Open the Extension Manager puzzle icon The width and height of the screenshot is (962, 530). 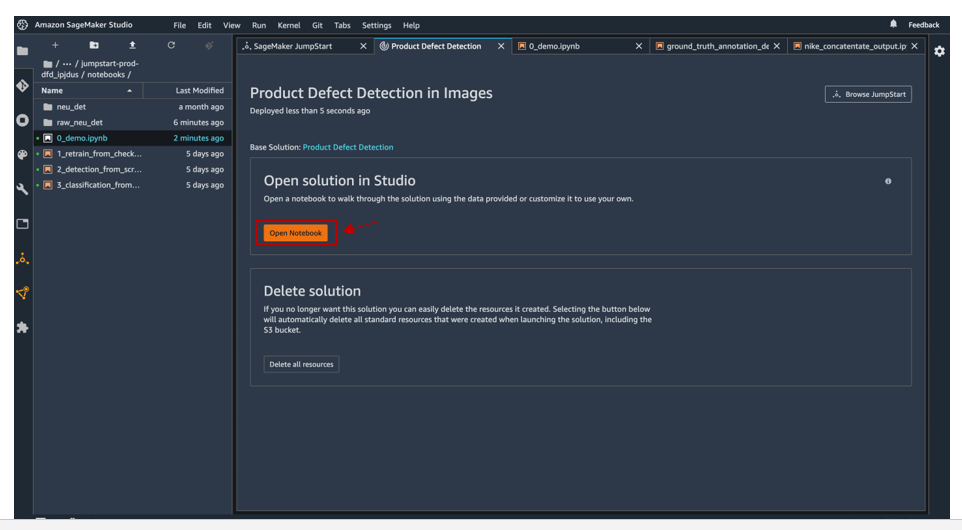coord(23,328)
